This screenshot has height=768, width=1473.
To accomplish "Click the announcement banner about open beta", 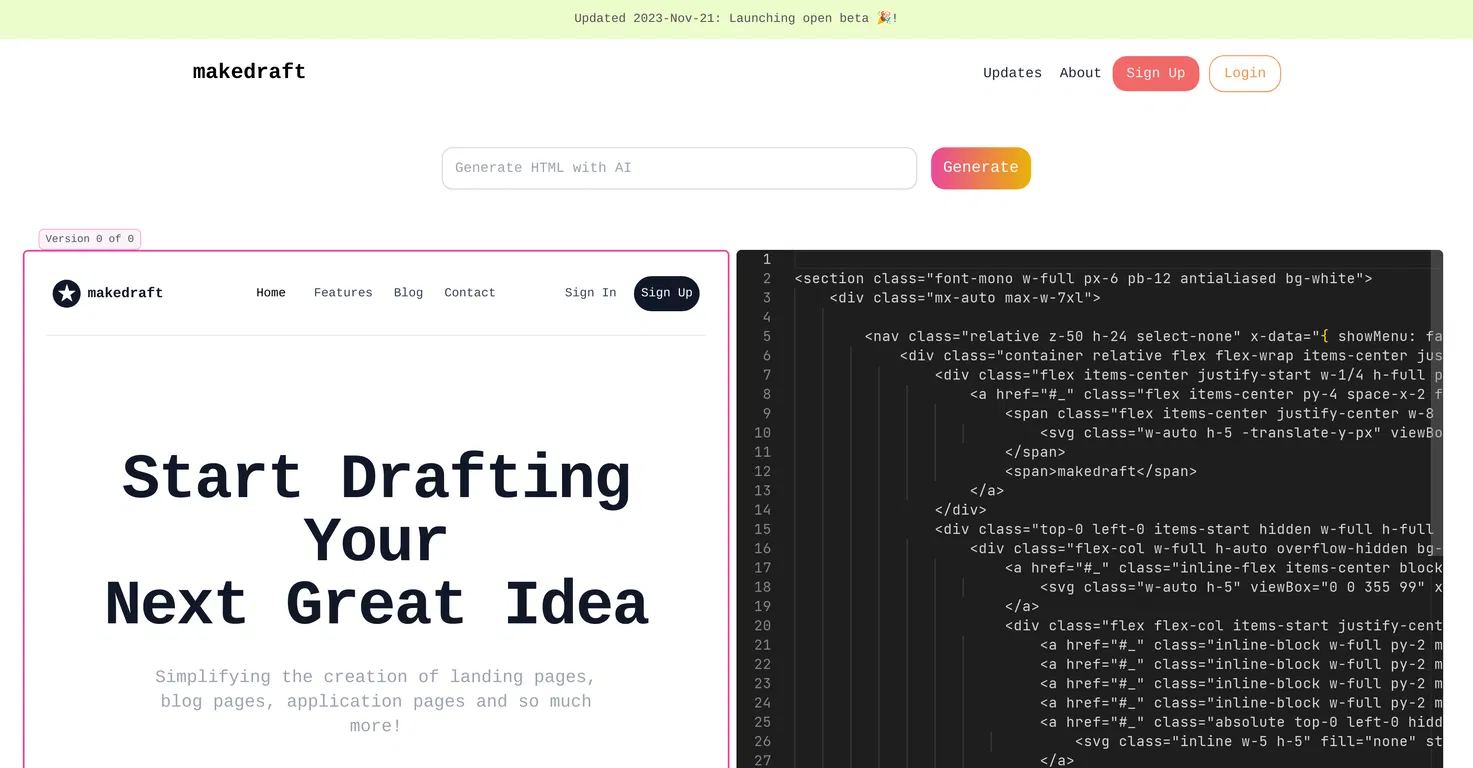I will (x=736, y=19).
